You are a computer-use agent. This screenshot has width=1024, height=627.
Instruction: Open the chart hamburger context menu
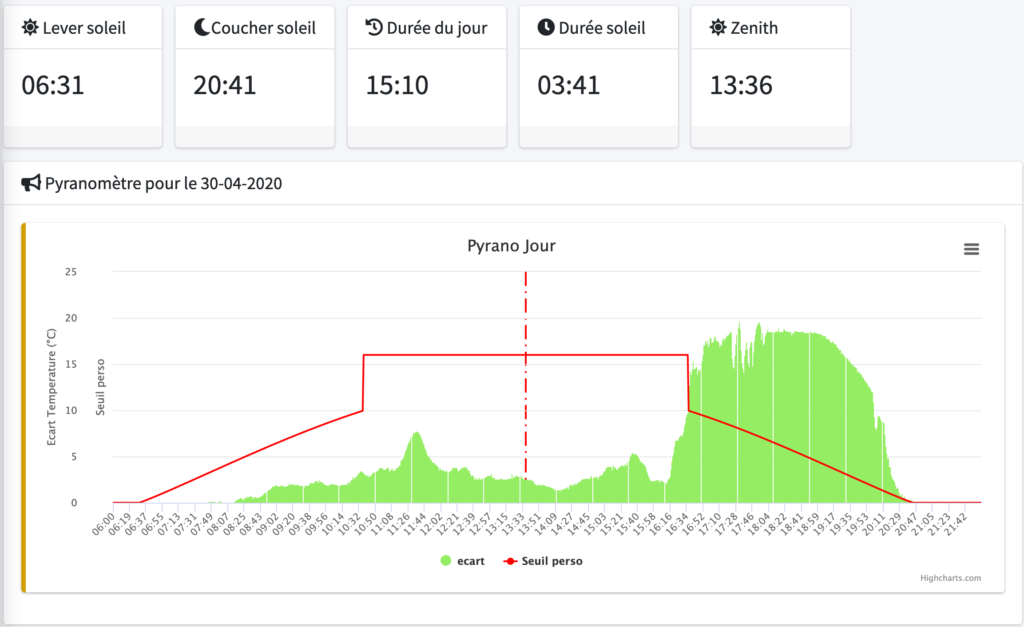[971, 249]
